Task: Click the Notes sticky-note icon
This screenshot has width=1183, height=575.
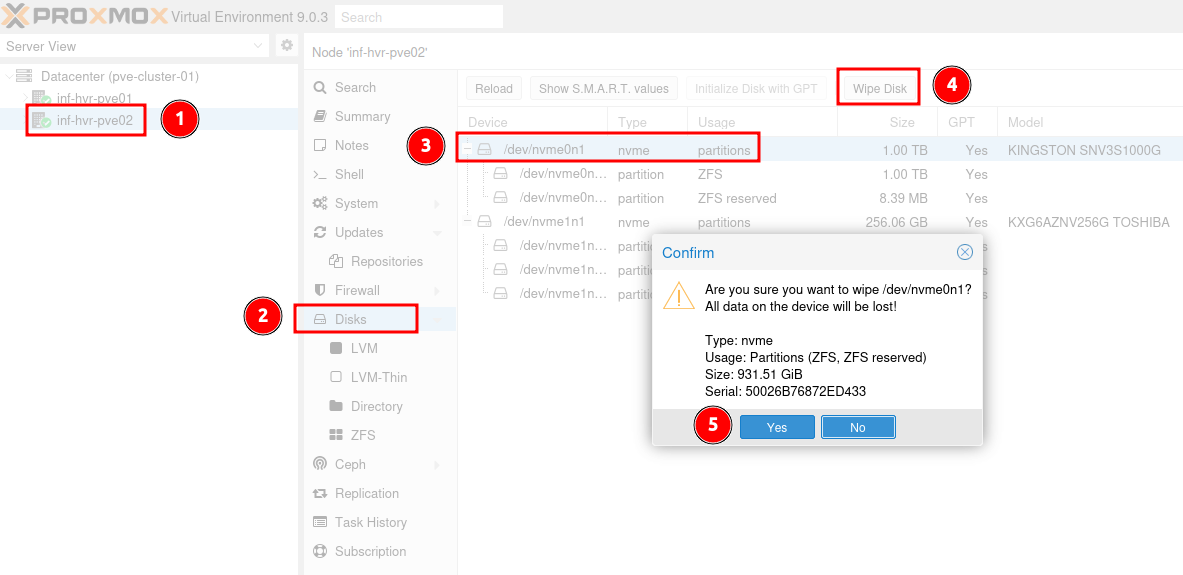Action: point(320,145)
